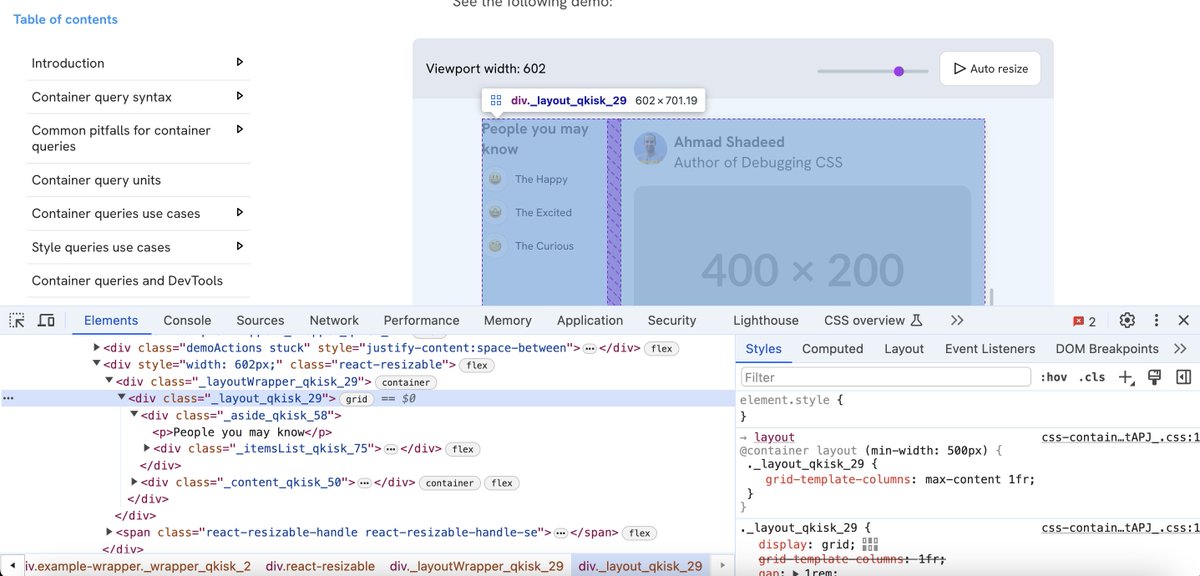
Task: Toggle the grid badge on _layout_qkisk_29
Action: [x=358, y=399]
